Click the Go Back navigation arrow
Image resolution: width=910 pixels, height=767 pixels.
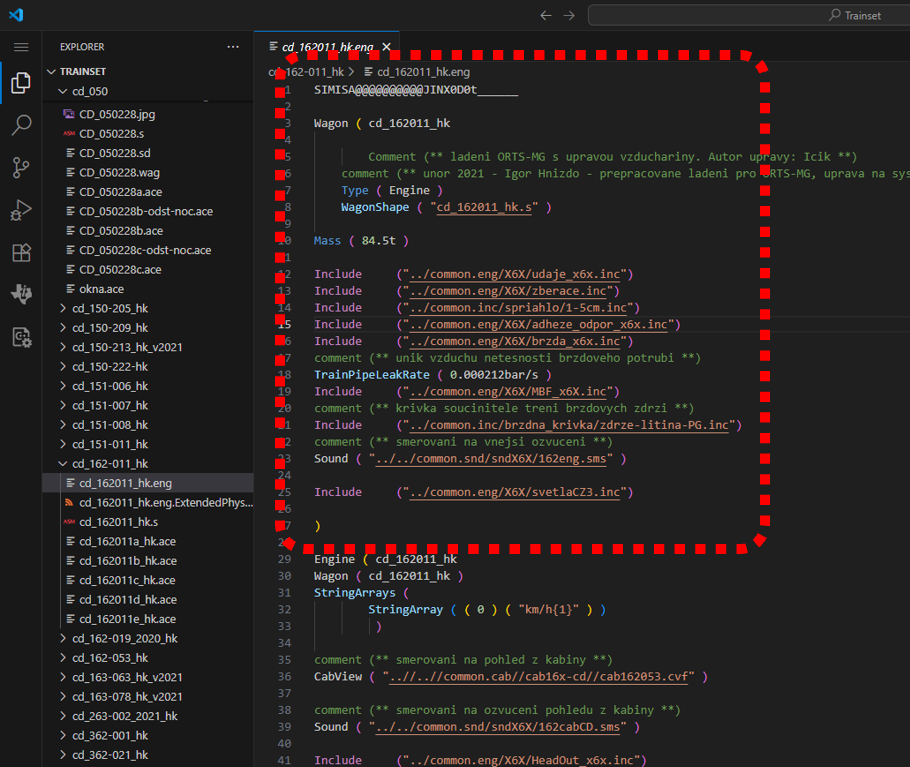(x=545, y=15)
